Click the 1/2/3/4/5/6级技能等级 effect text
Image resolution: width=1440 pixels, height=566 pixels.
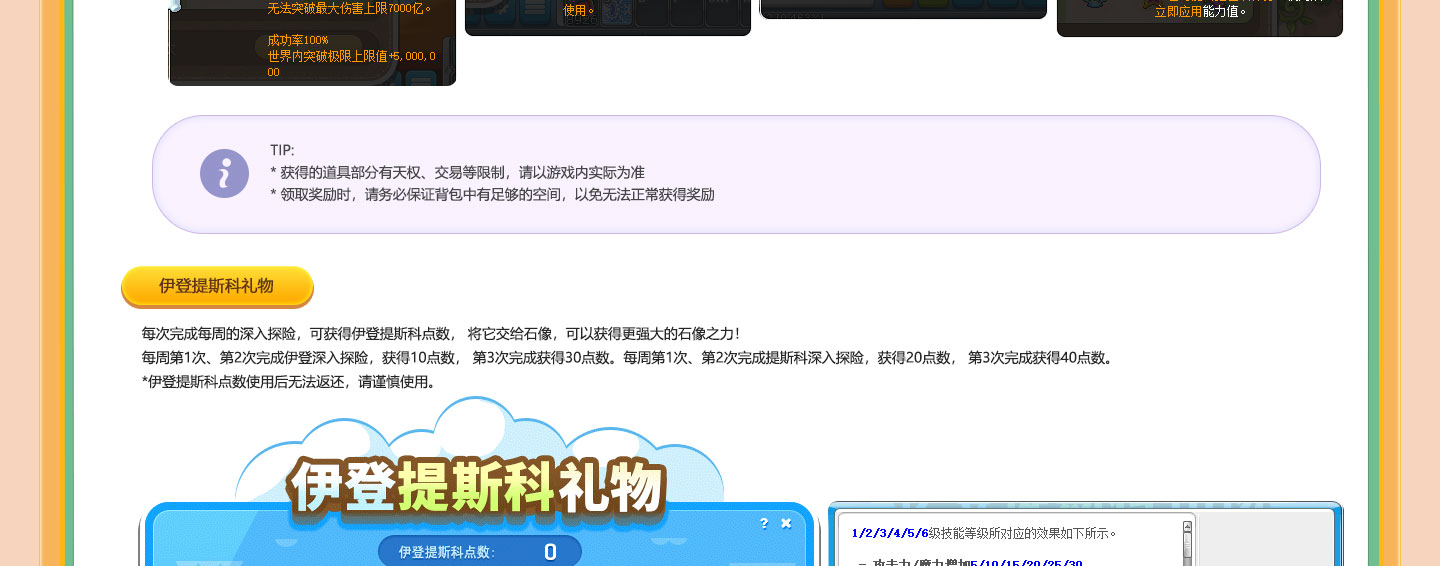pos(984,533)
